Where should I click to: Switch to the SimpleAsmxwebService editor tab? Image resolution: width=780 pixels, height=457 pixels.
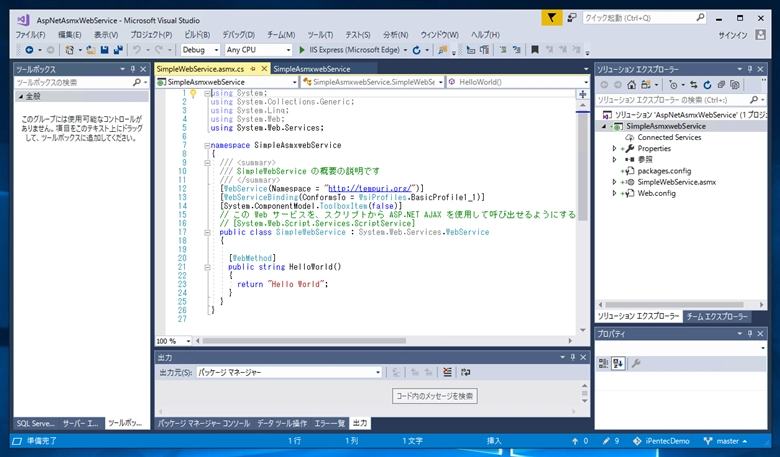[x=312, y=69]
